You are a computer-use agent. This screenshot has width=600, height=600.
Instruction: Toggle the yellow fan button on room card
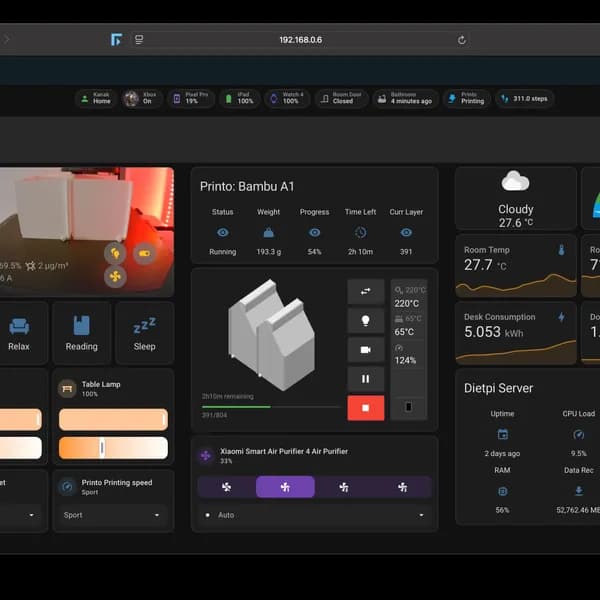(115, 276)
